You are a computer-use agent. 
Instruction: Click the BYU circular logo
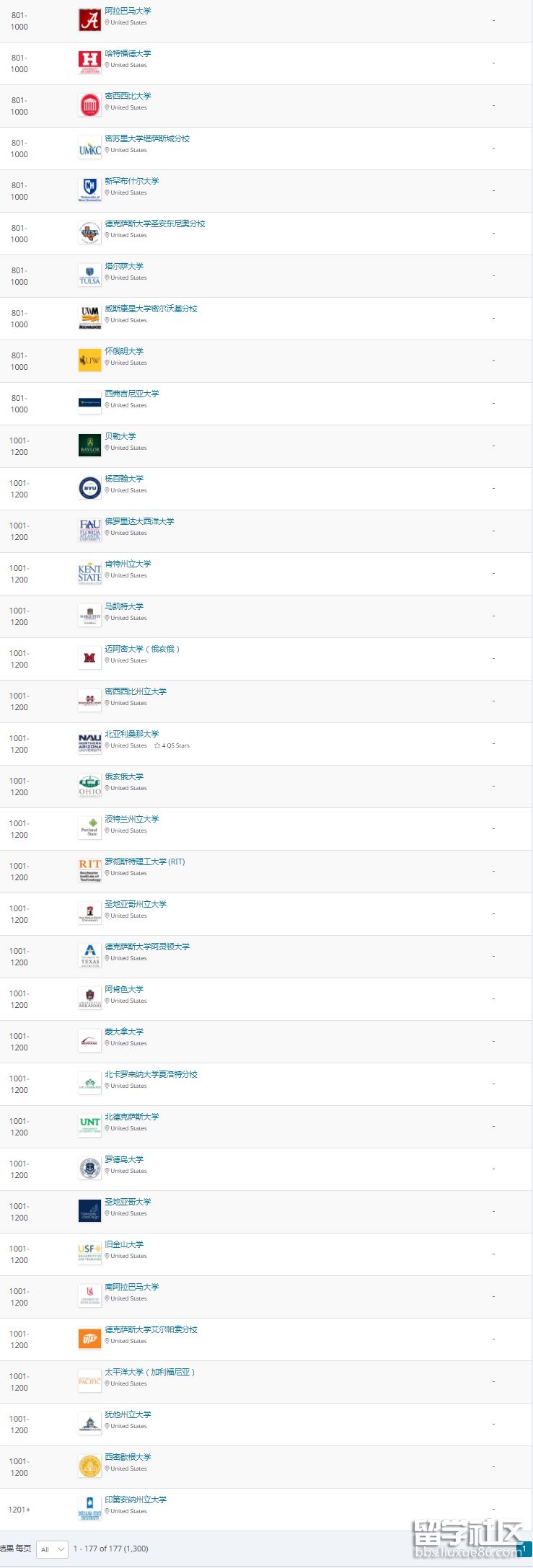click(x=89, y=489)
